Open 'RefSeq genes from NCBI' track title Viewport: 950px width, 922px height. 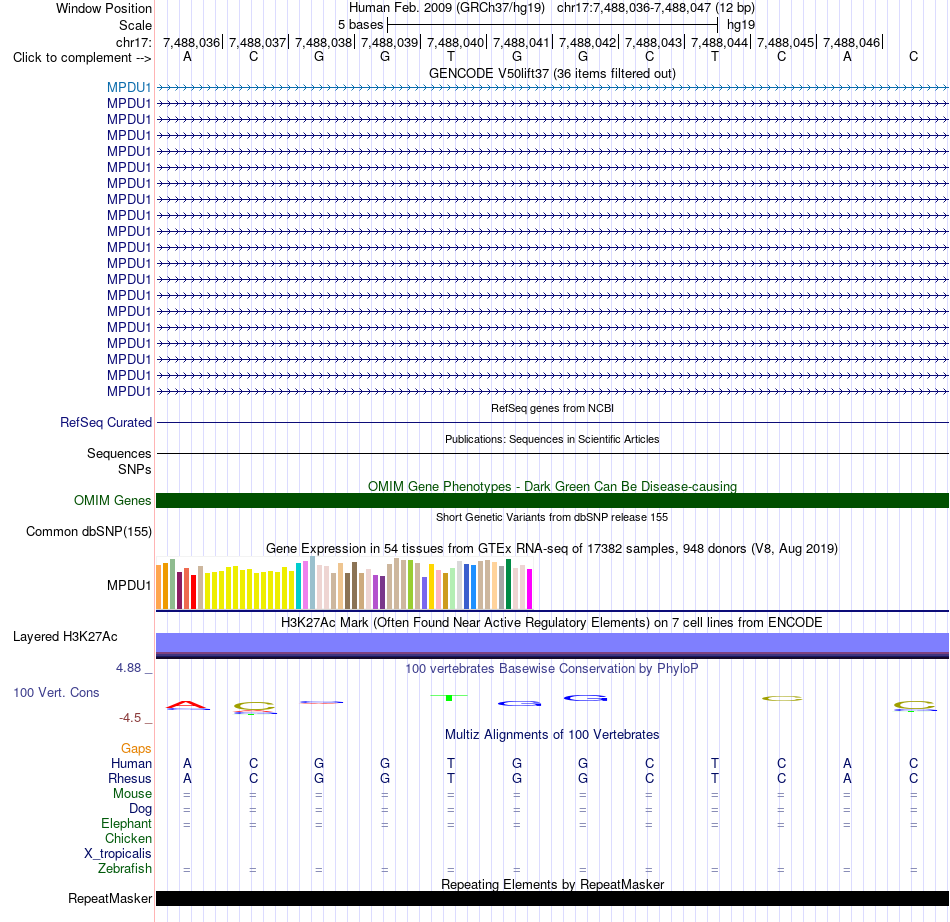point(552,408)
